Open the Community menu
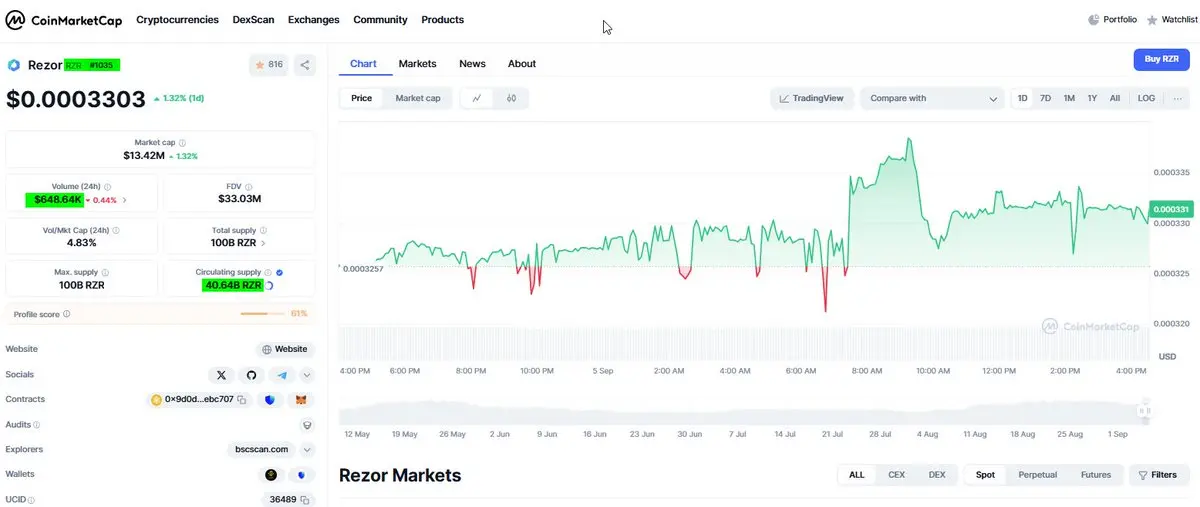The height and width of the screenshot is (507, 1200). click(380, 20)
